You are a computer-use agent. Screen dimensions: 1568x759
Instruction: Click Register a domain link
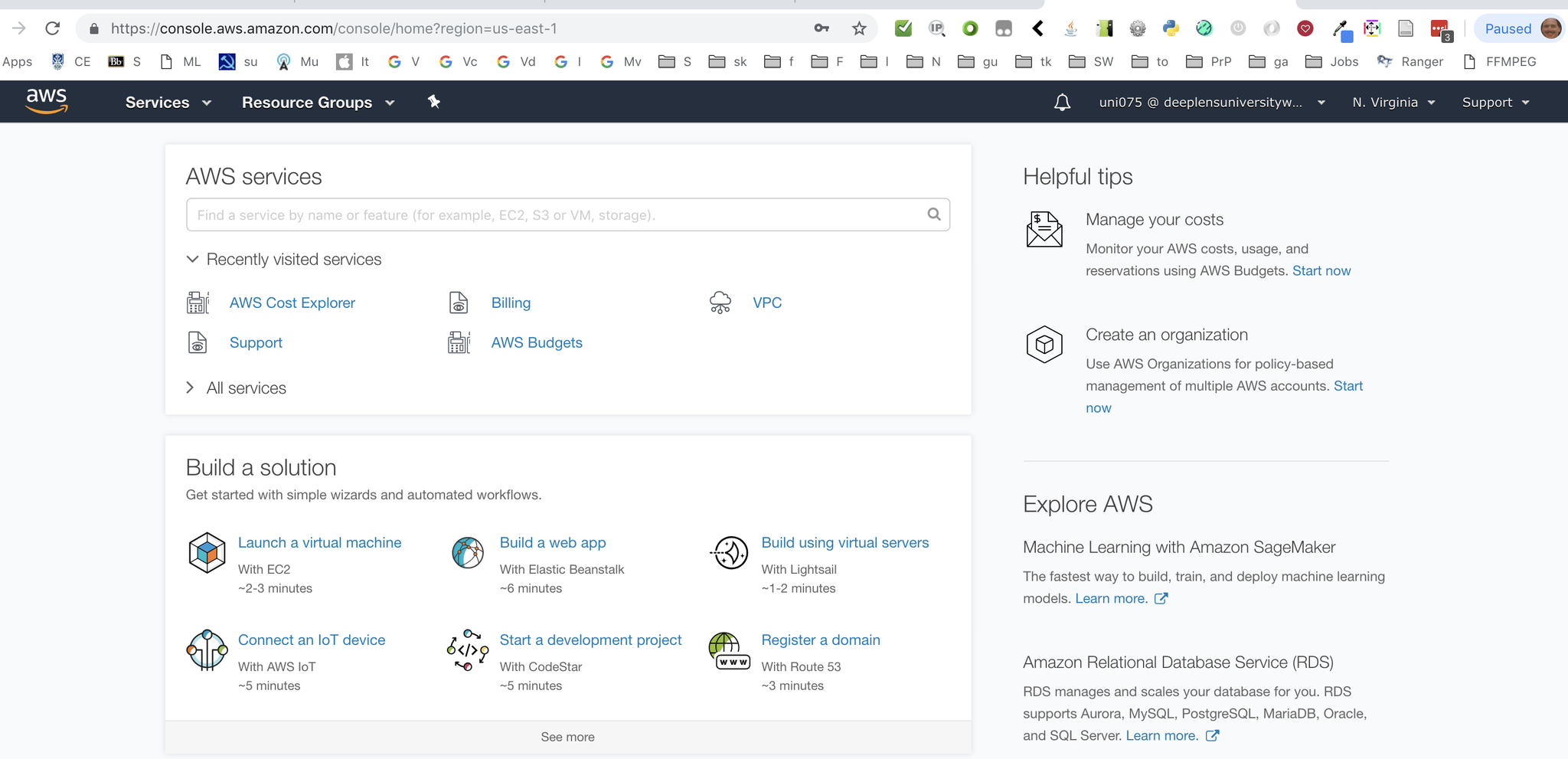coord(821,640)
